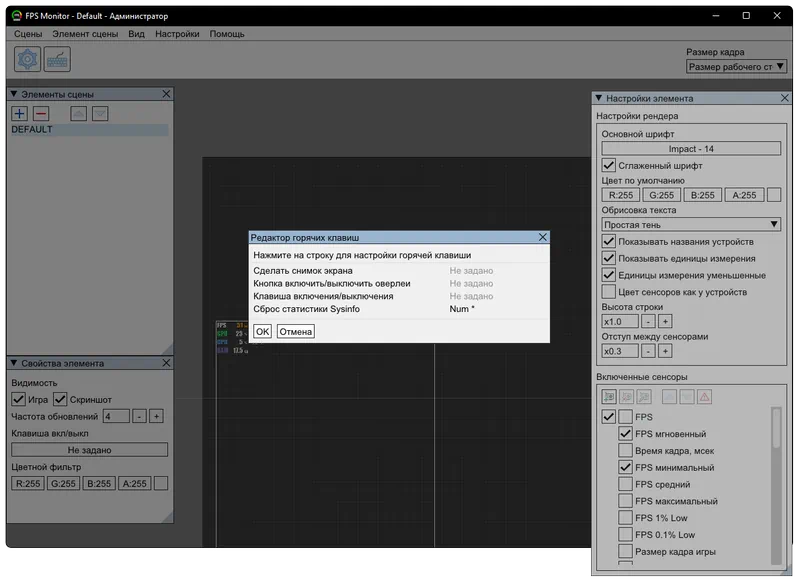This screenshot has width=800, height=581.
Task: Toggle the Сглаженный шрифт checkbox
Action: [609, 166]
